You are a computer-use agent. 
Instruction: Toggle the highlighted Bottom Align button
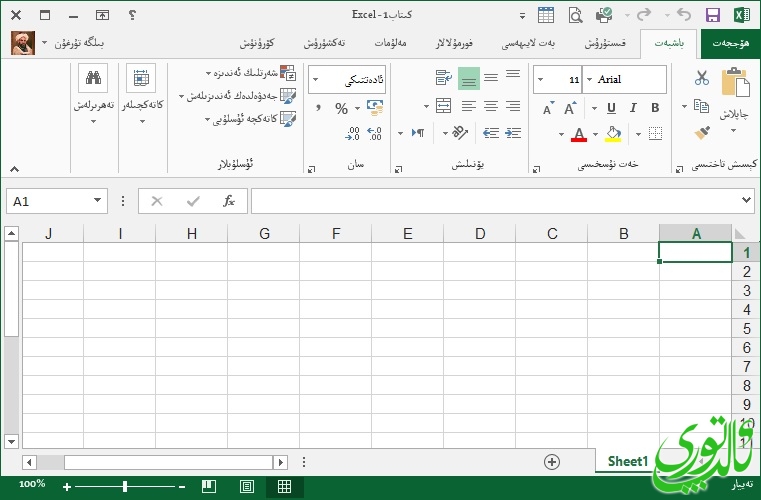click(469, 78)
